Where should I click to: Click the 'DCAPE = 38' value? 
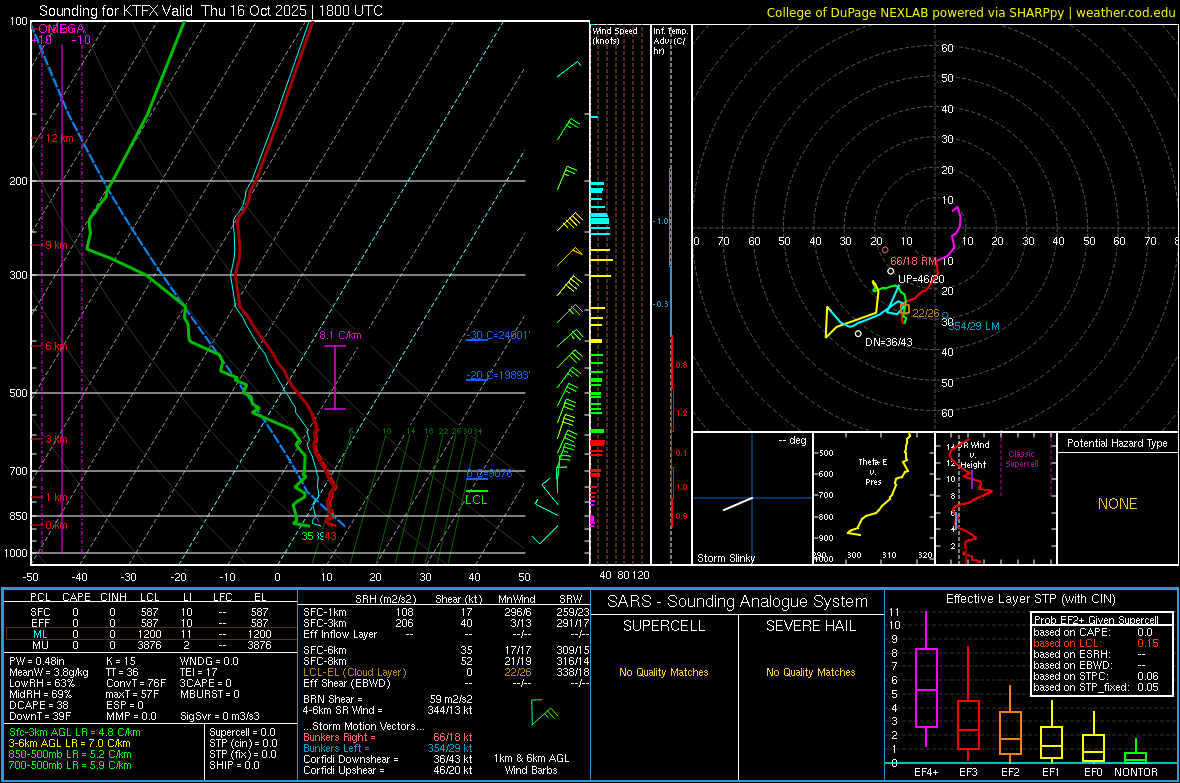pyautogui.click(x=37, y=705)
